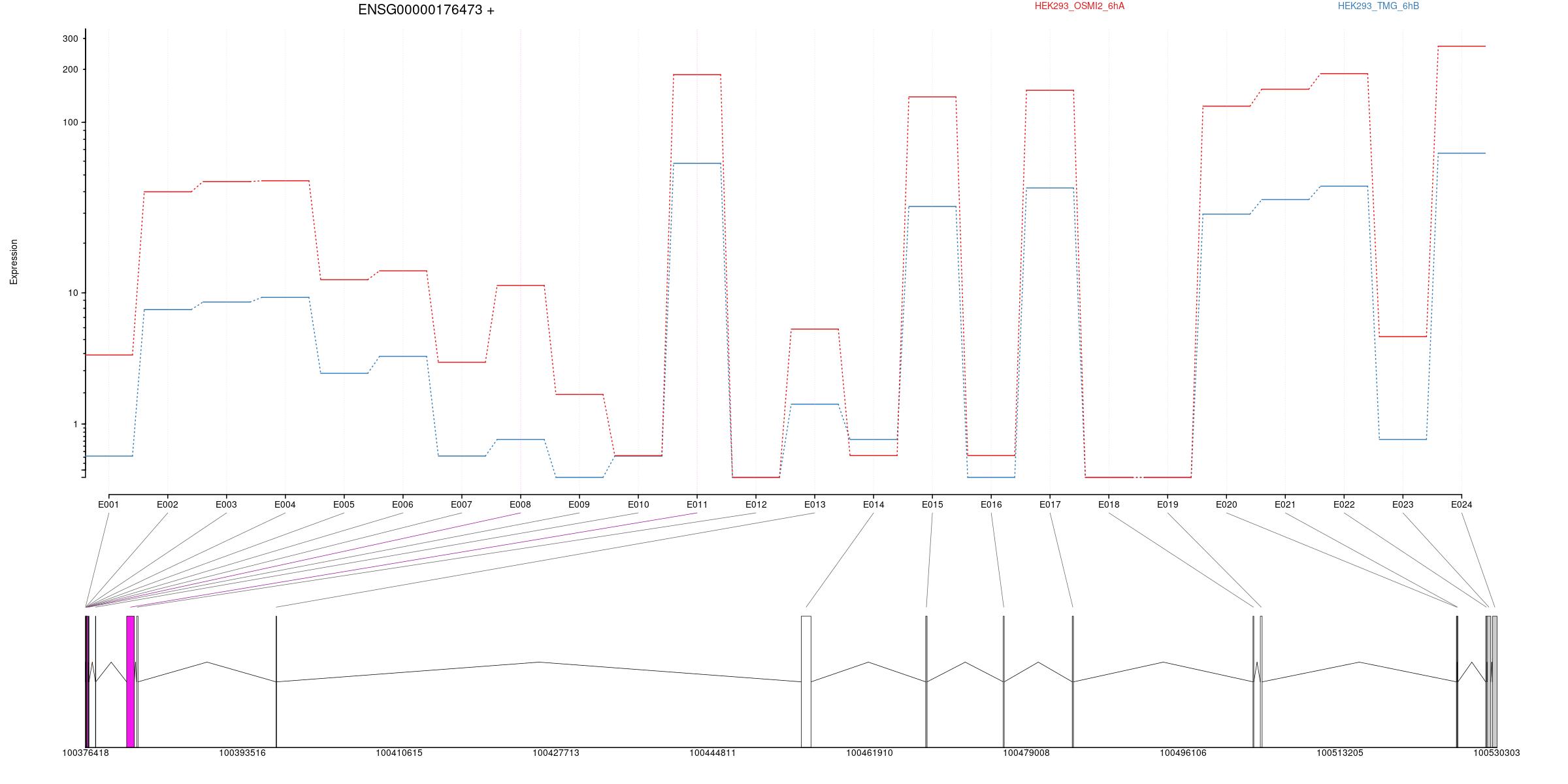The image size is (1568, 784).
Task: Select exon label E012
Action: [756, 504]
